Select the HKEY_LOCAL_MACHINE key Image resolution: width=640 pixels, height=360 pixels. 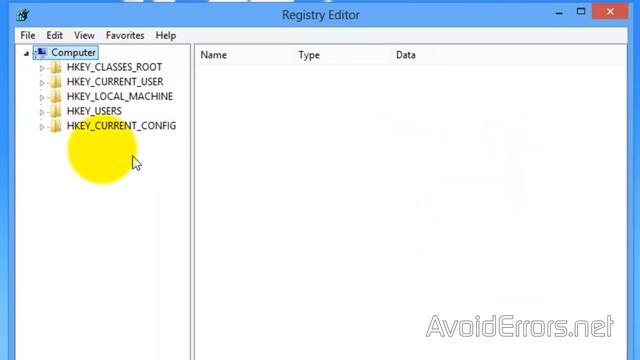click(x=120, y=96)
